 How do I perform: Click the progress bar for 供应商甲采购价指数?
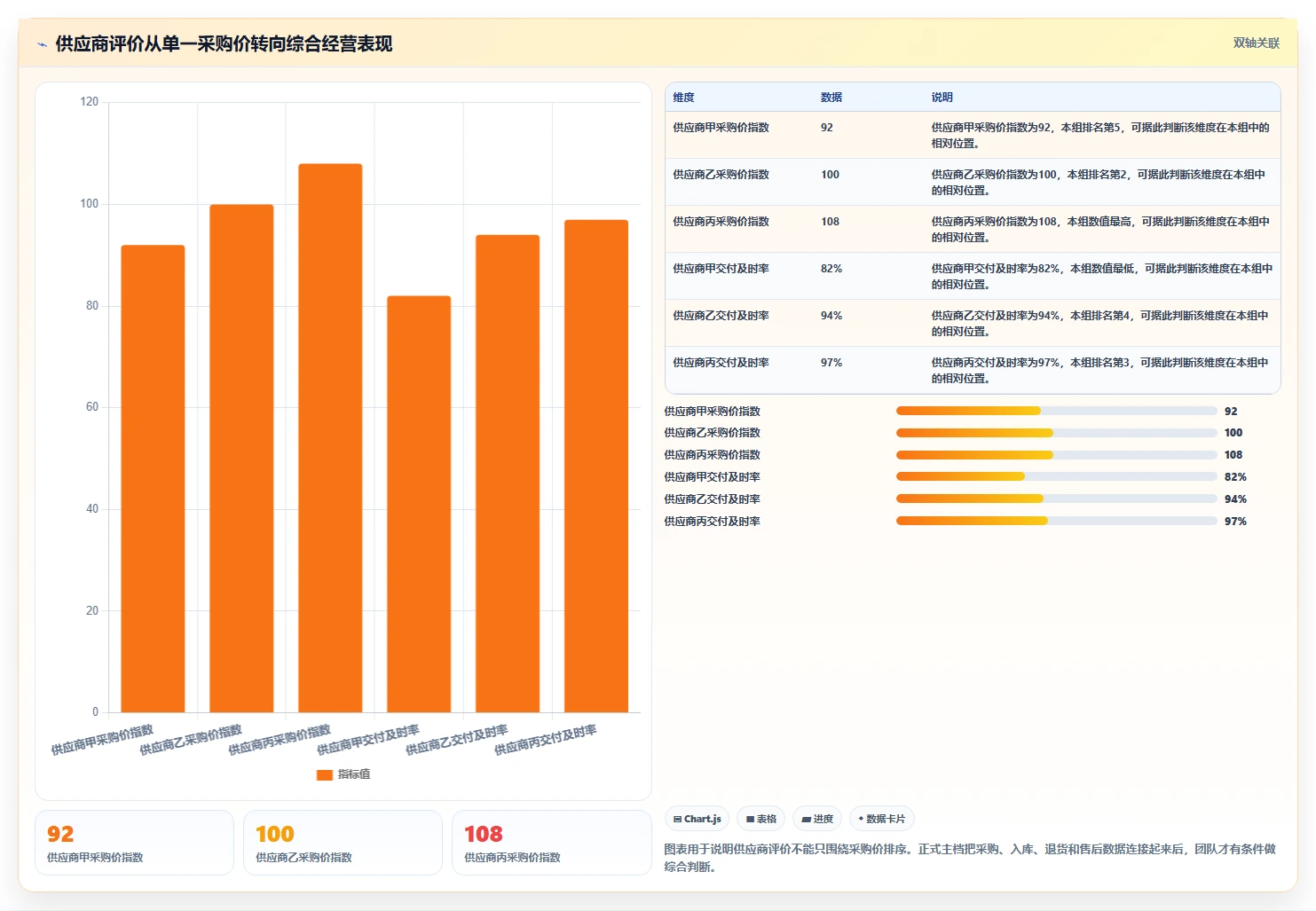tap(1056, 411)
